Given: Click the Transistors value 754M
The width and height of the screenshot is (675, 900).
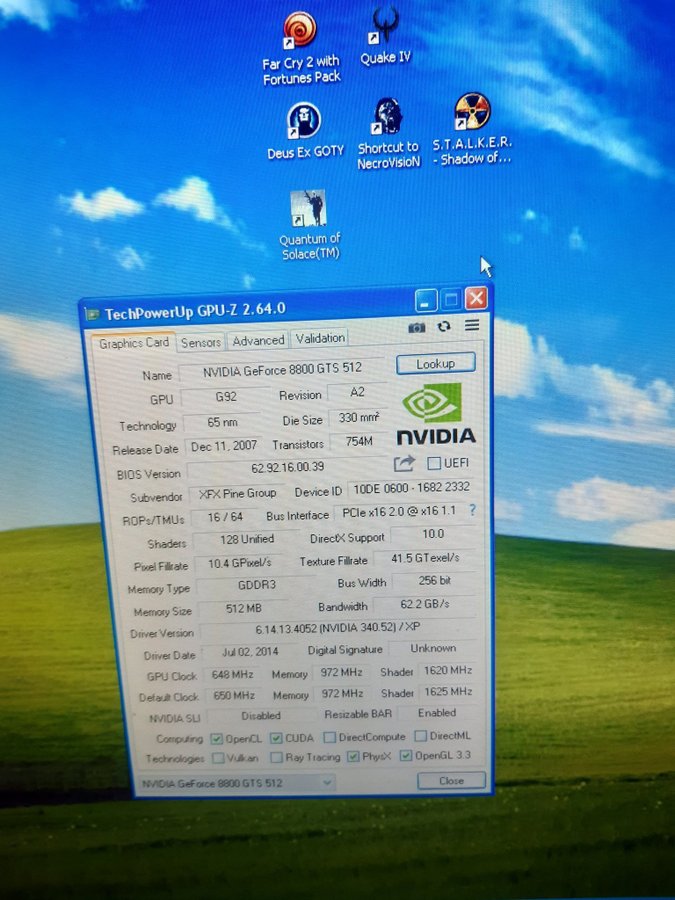Looking at the screenshot, I should [359, 441].
